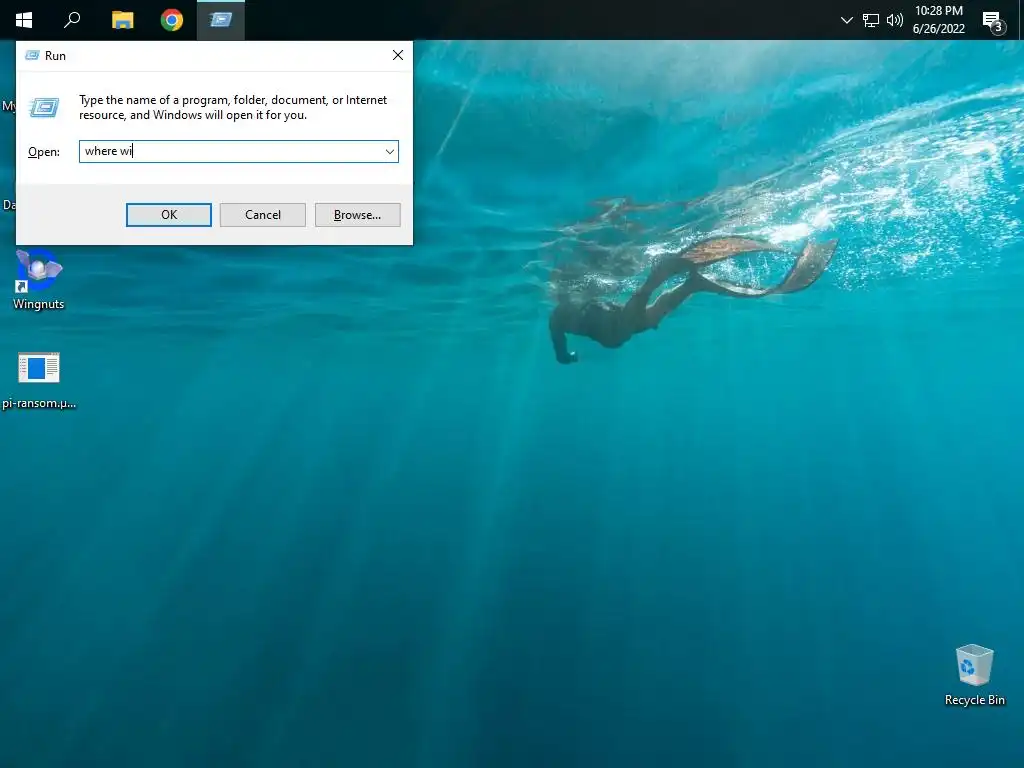1024x768 pixels.
Task: Click the Recycle Bin label text
Action: (974, 699)
